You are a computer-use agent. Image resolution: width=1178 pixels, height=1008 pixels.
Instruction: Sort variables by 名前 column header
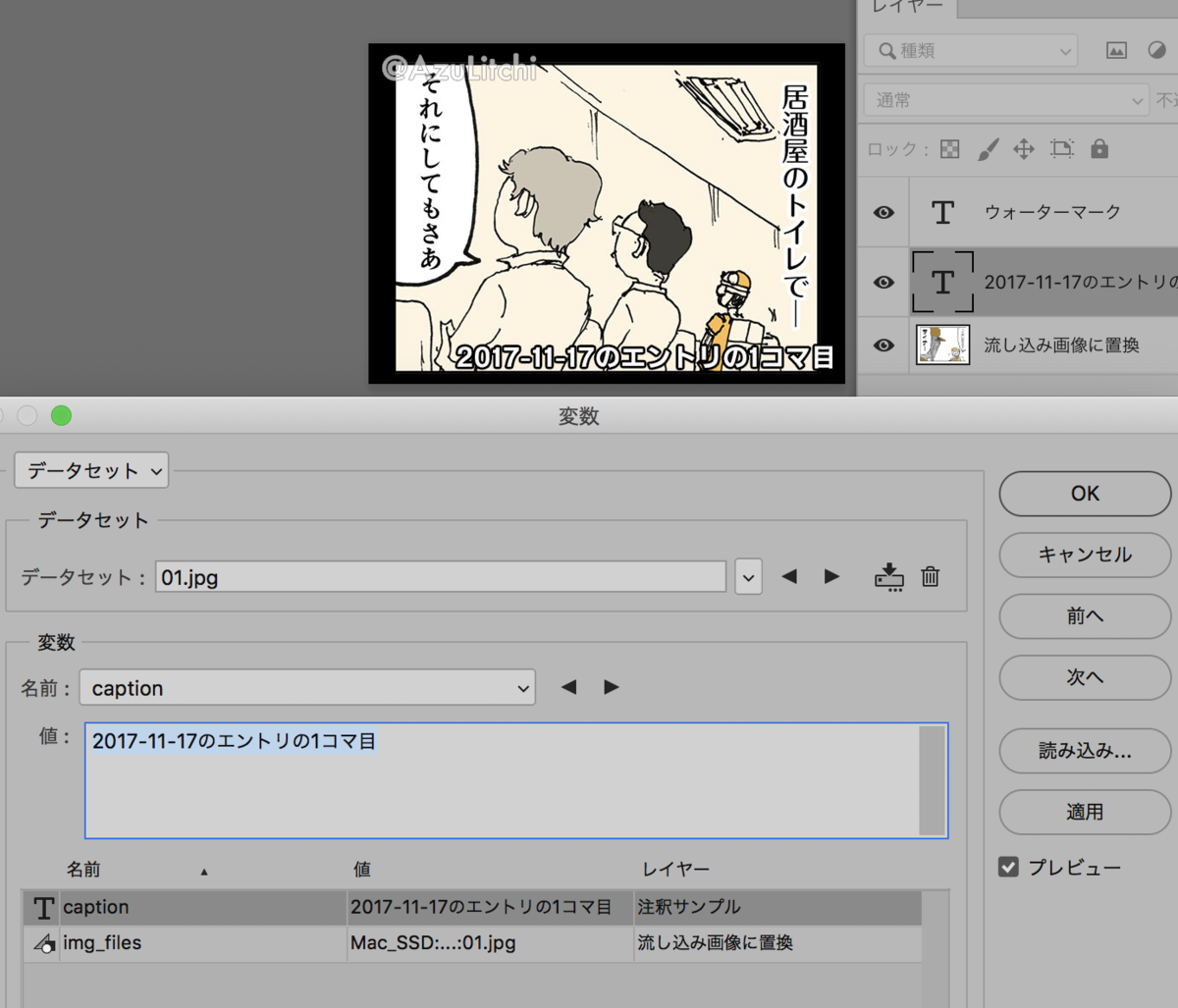coord(83,870)
